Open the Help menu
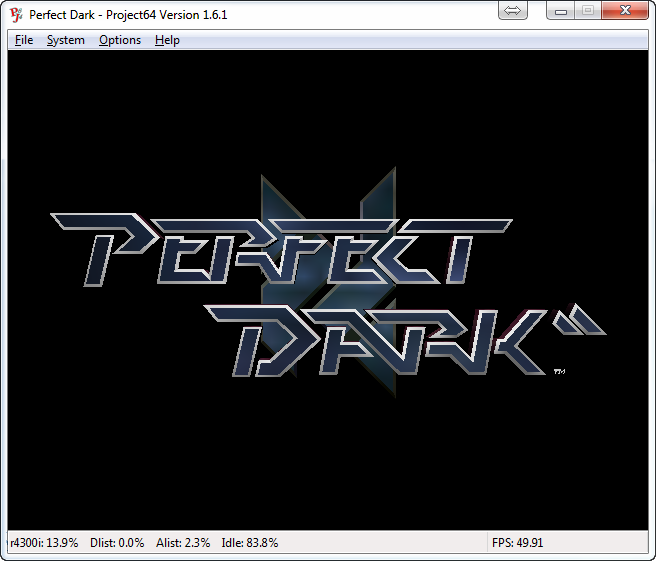The image size is (656, 561). pyautogui.click(x=167, y=40)
